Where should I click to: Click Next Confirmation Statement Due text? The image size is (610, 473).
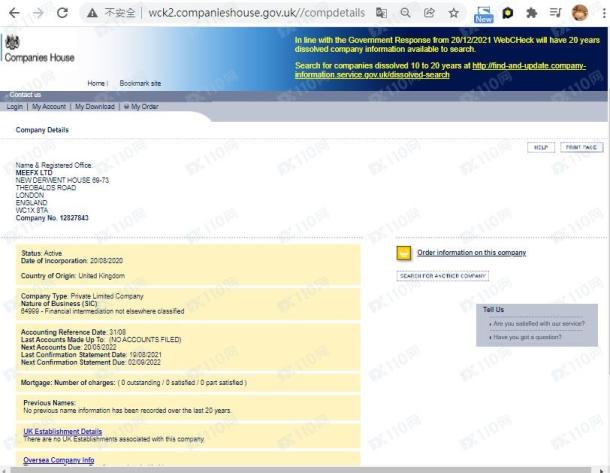[91, 362]
